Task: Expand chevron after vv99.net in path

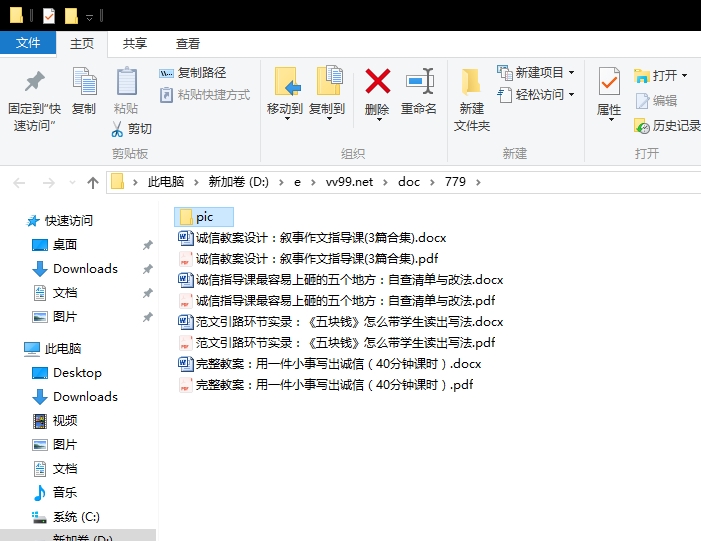Action: point(385,182)
